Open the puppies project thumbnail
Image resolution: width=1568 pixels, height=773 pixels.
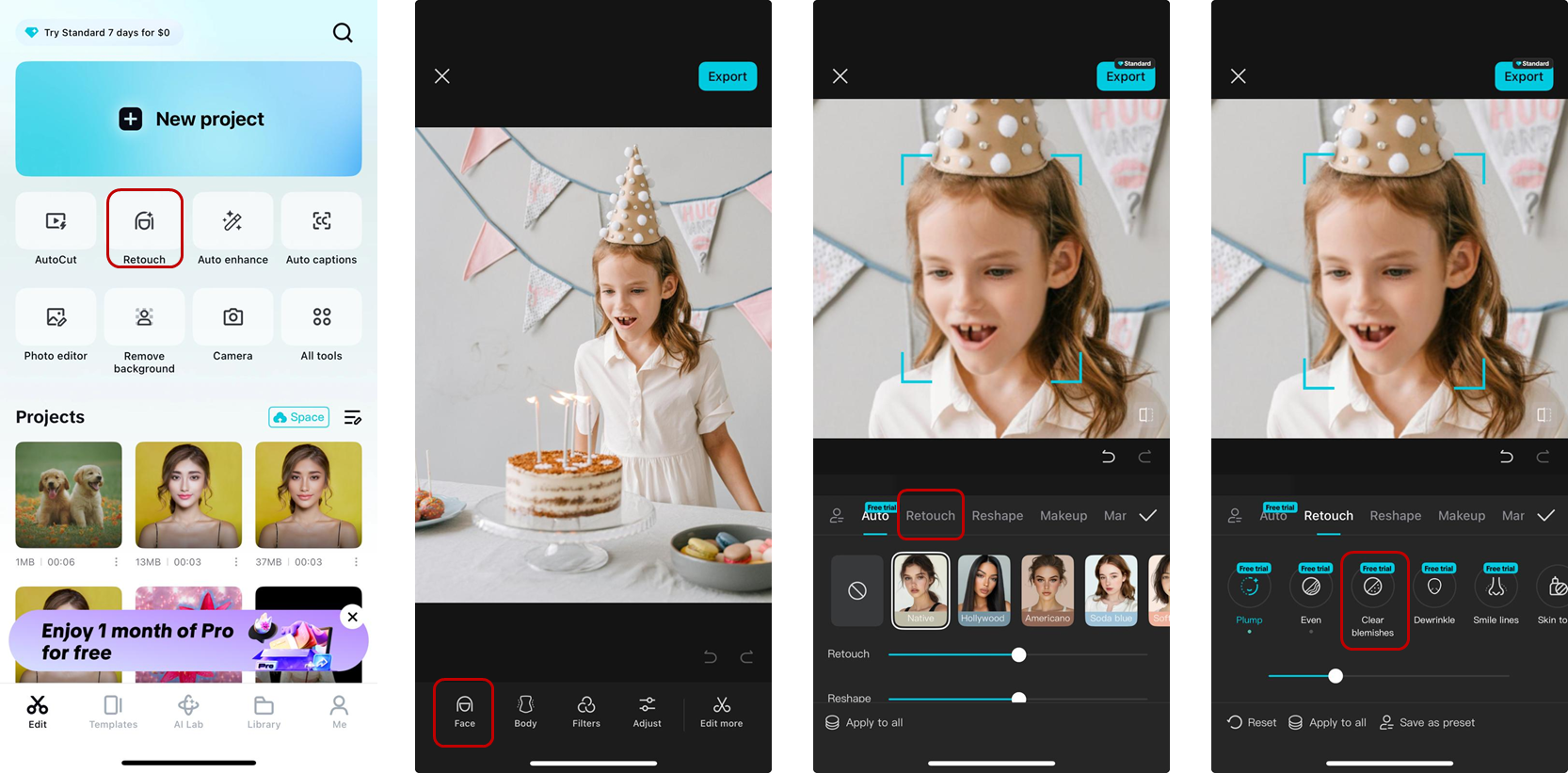pos(69,494)
